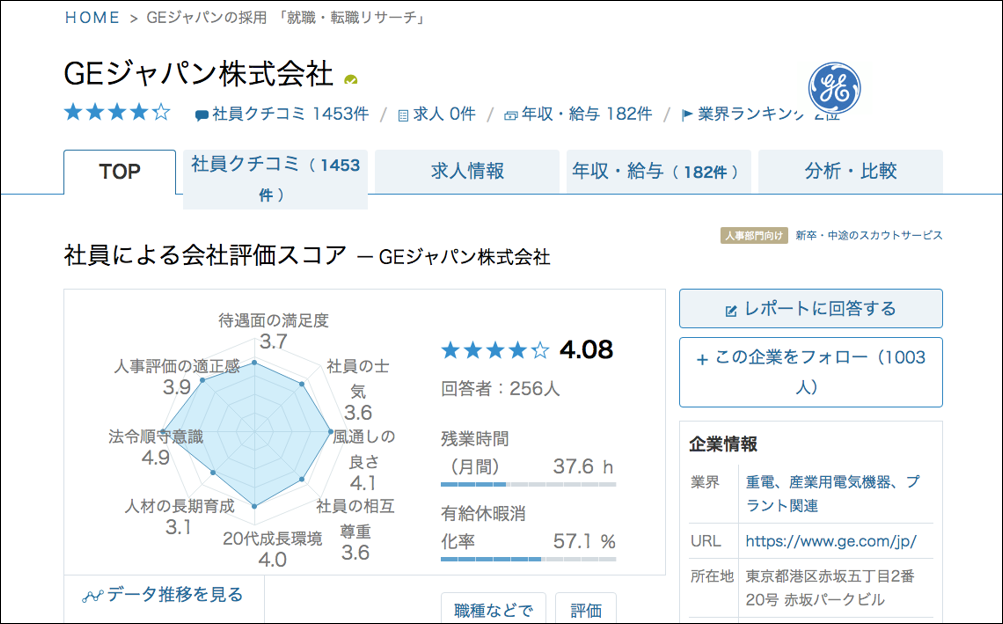Click the 企業情報 panel heading
Viewport: 1003px width, 624px height.
click(x=723, y=444)
